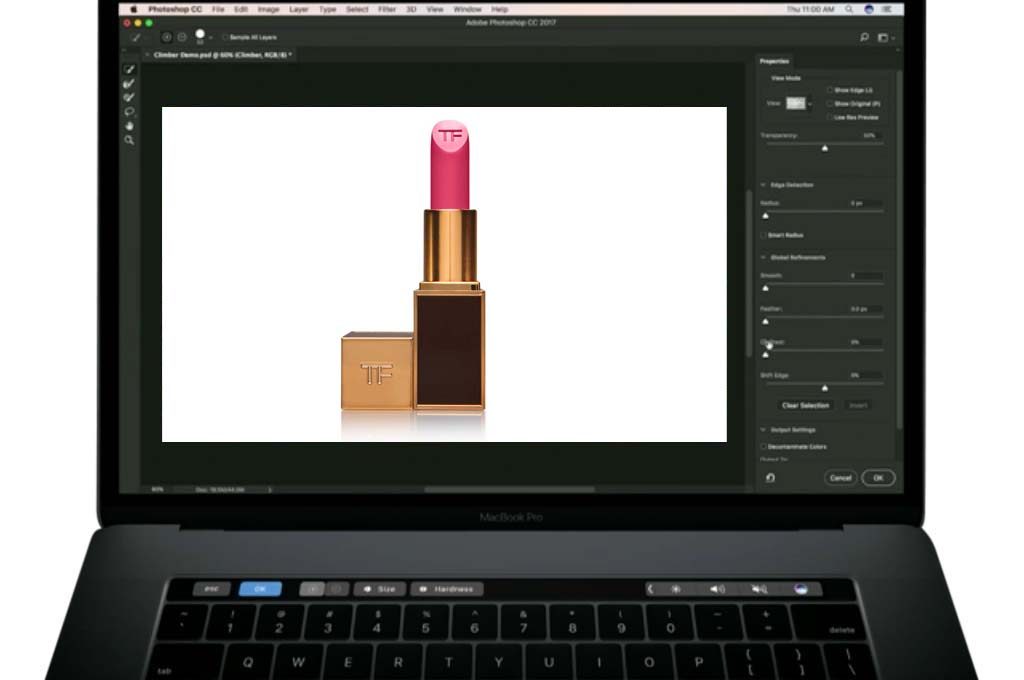Enable the Smart Radius checkbox
The image size is (1024, 680).
click(763, 235)
